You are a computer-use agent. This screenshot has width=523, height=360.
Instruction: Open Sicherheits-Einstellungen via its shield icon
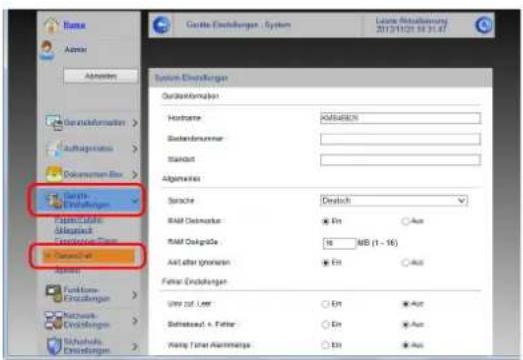coord(53,346)
